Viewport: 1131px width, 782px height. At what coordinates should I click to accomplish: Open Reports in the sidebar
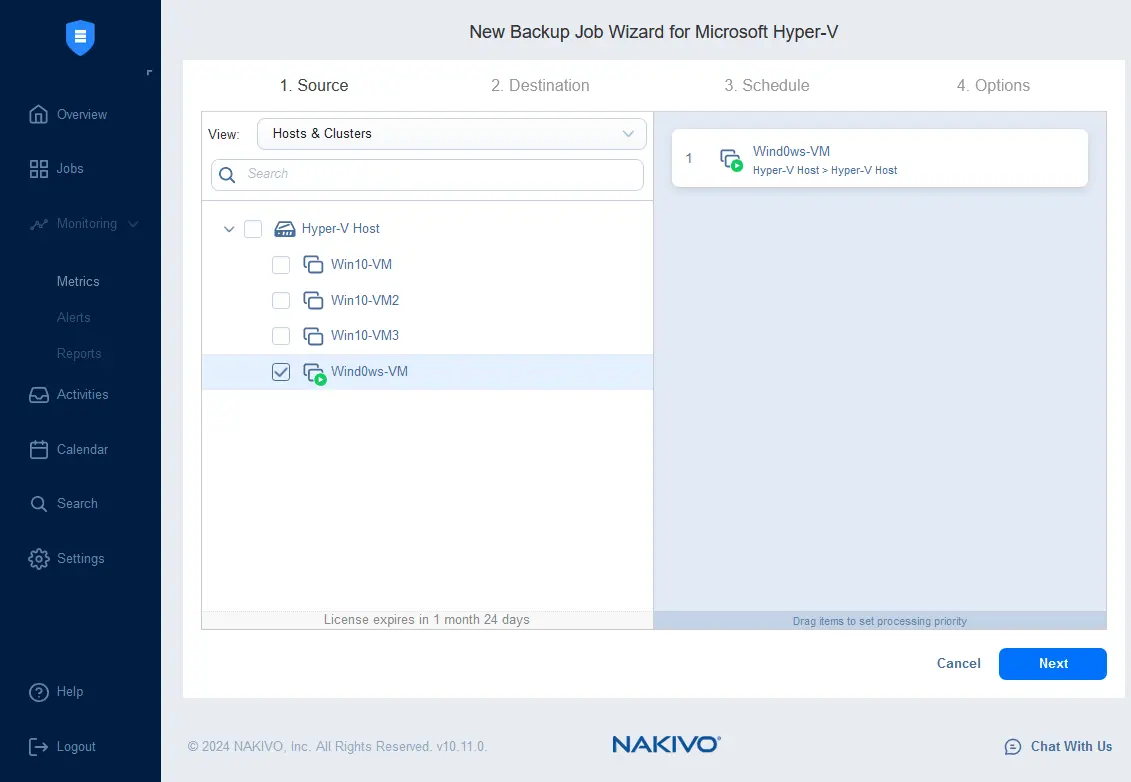click(79, 353)
